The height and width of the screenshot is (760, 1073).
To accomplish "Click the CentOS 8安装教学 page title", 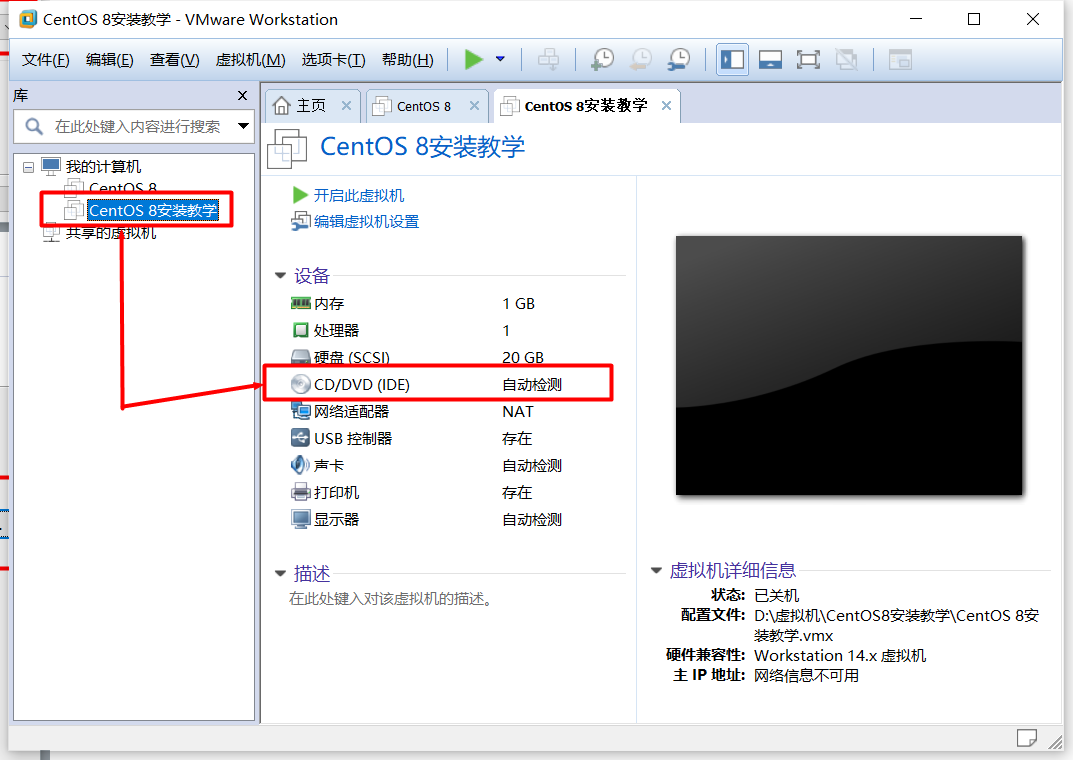I will [x=422, y=146].
